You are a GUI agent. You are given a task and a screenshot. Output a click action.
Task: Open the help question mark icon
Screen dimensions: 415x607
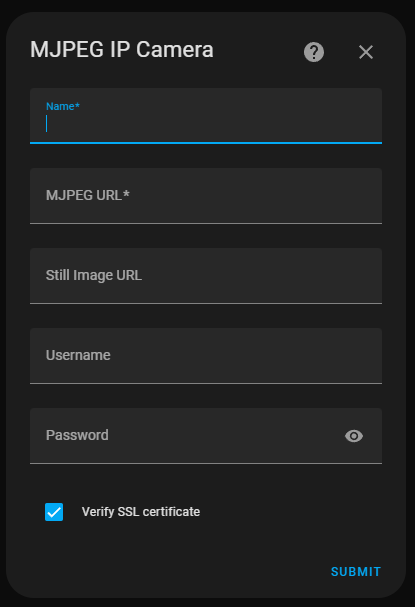(314, 52)
